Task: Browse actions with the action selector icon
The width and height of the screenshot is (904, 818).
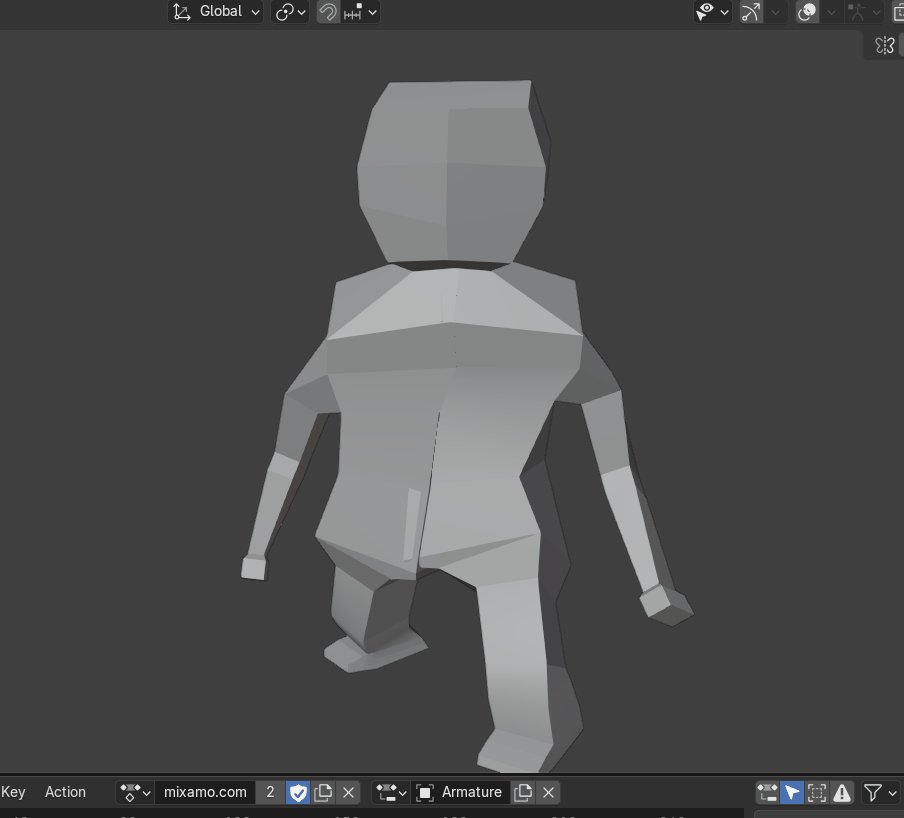Action: 135,792
